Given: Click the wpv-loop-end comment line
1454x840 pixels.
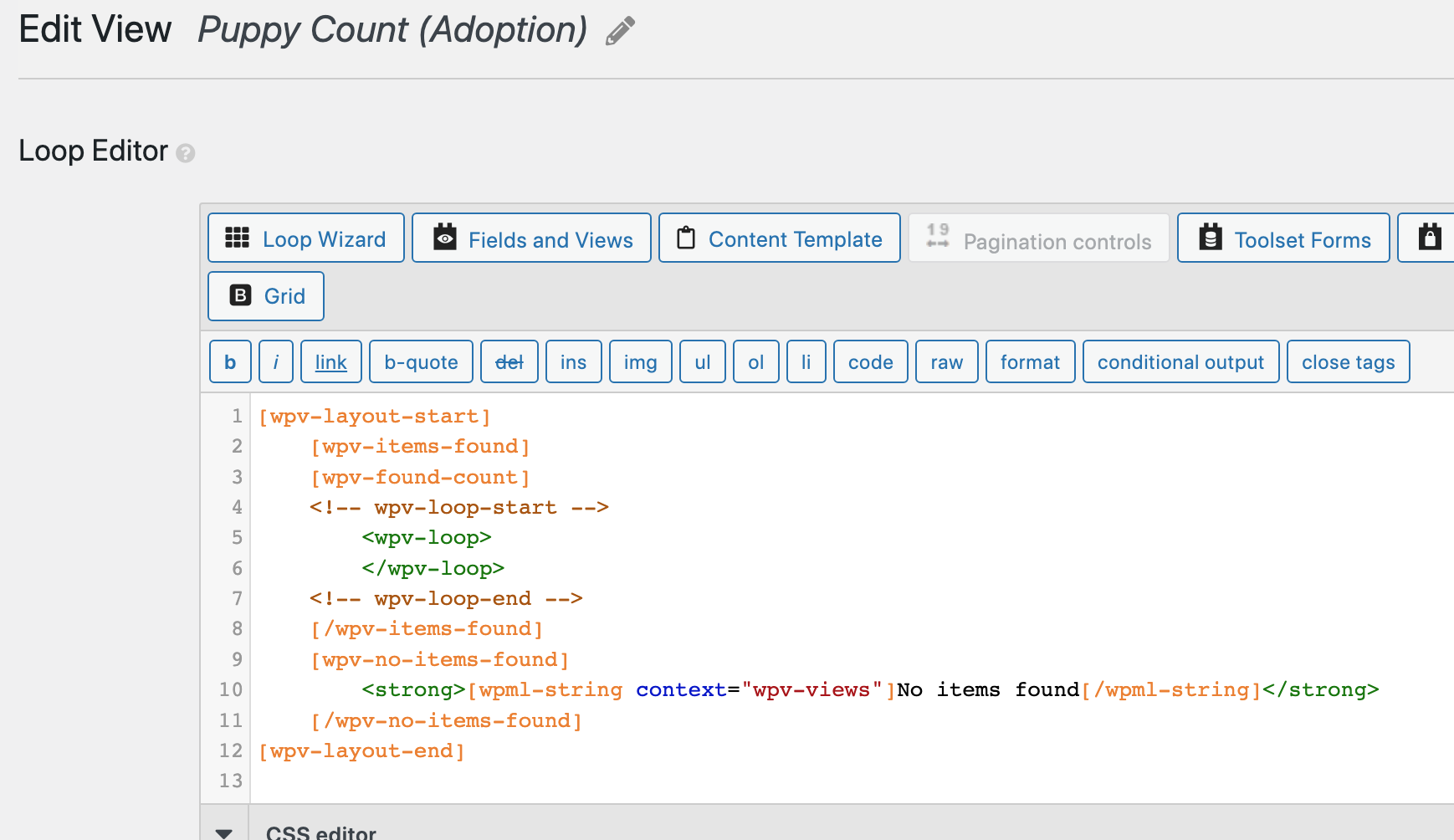Looking at the screenshot, I should (x=446, y=599).
